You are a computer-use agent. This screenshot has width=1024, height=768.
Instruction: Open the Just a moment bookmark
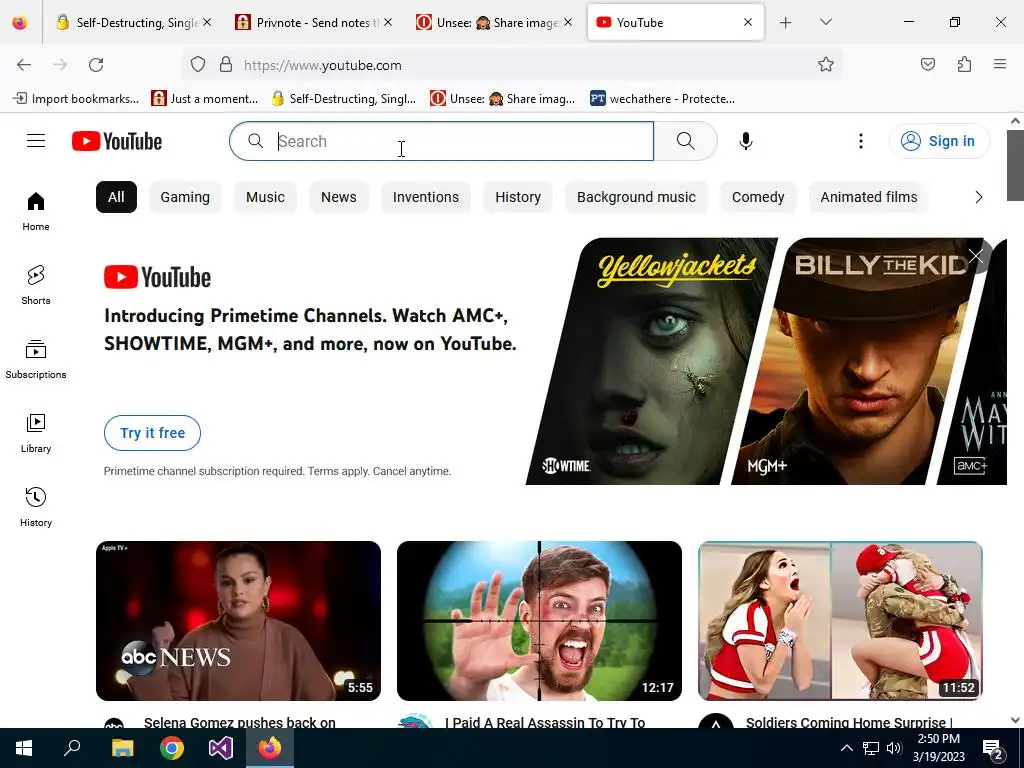205,99
